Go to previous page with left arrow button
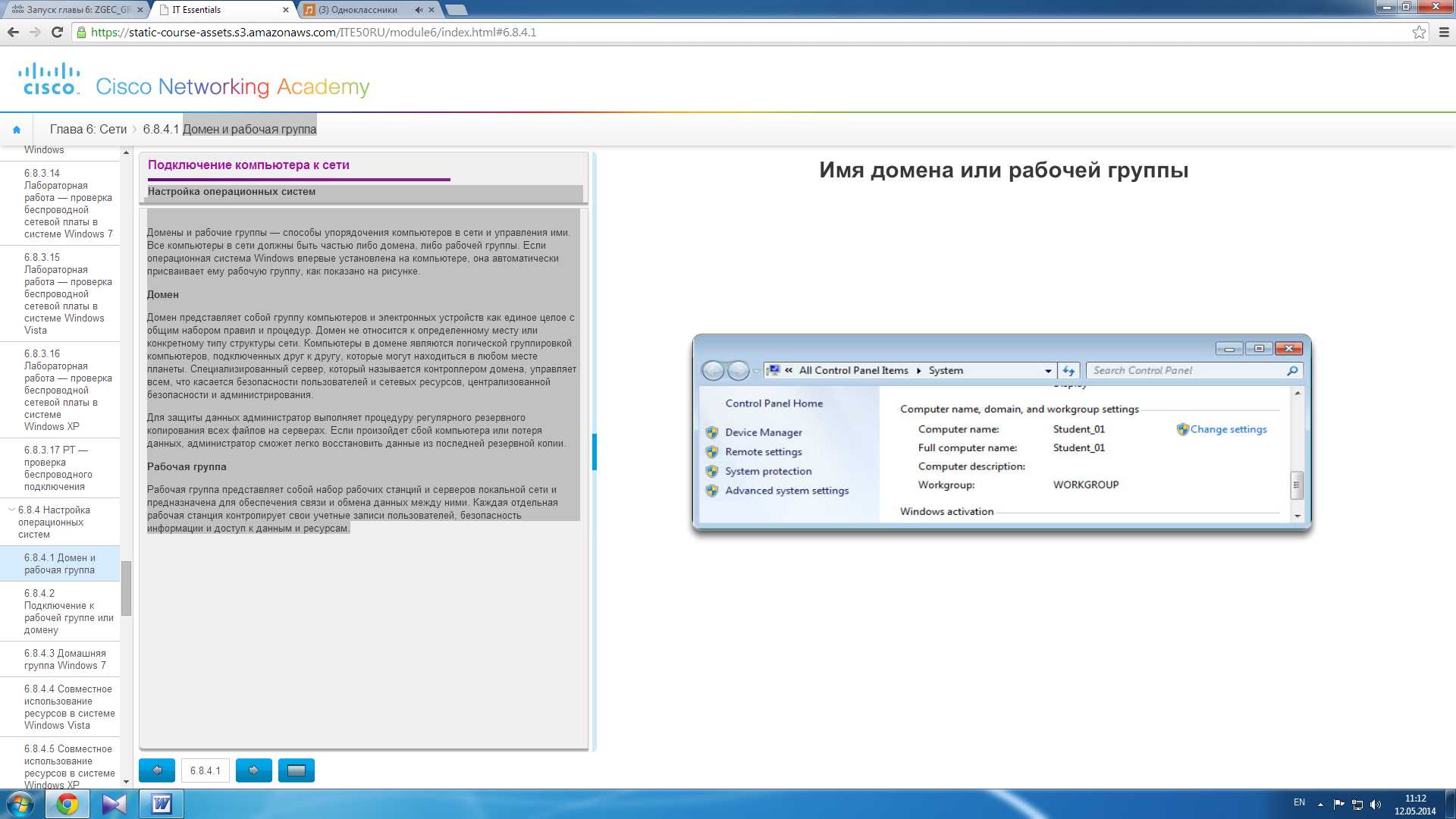The width and height of the screenshot is (1456, 819). 157,770
